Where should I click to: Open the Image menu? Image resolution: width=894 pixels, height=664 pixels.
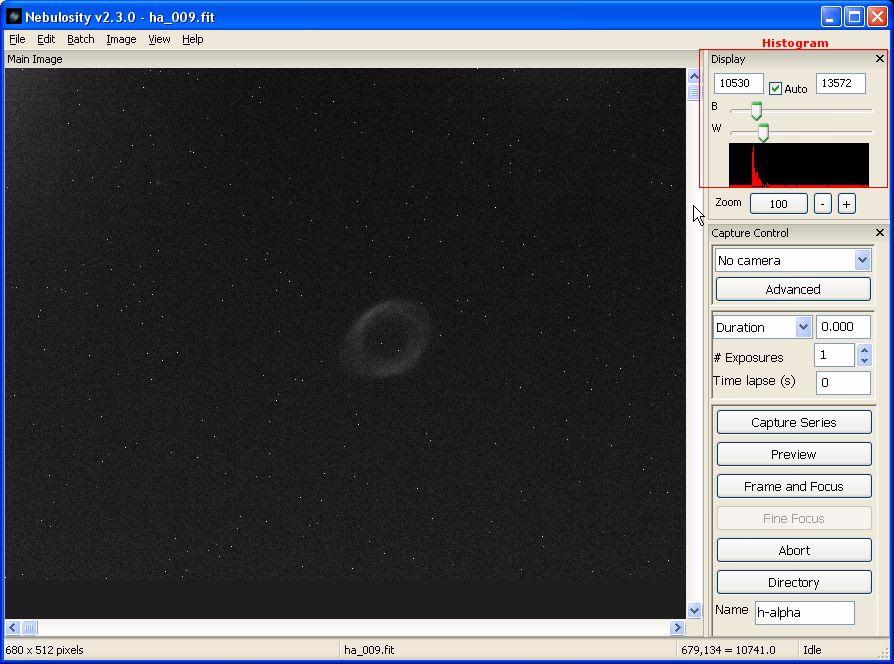tap(121, 39)
